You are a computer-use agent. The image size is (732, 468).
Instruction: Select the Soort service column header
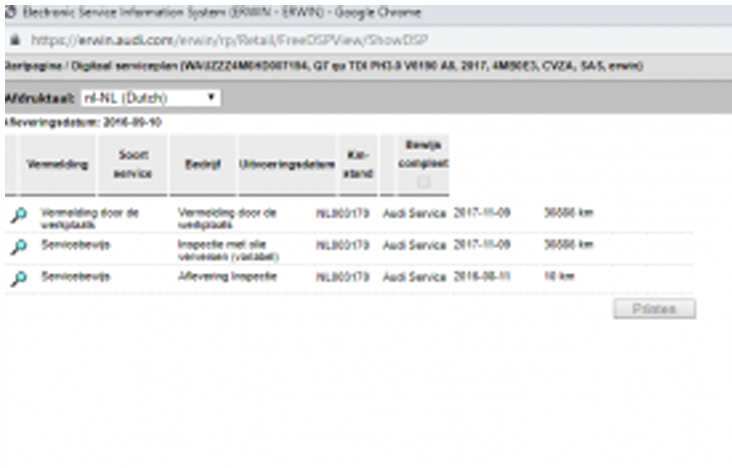(132, 165)
